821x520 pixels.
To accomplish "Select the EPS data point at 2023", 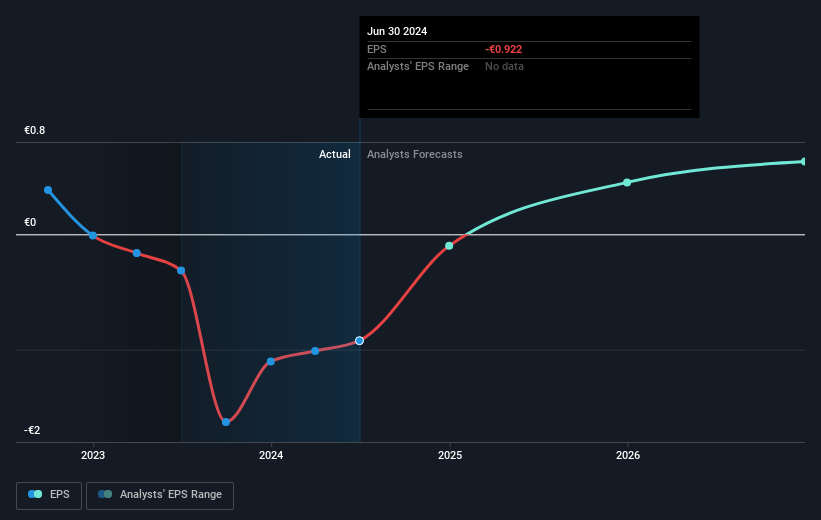I will (x=93, y=236).
